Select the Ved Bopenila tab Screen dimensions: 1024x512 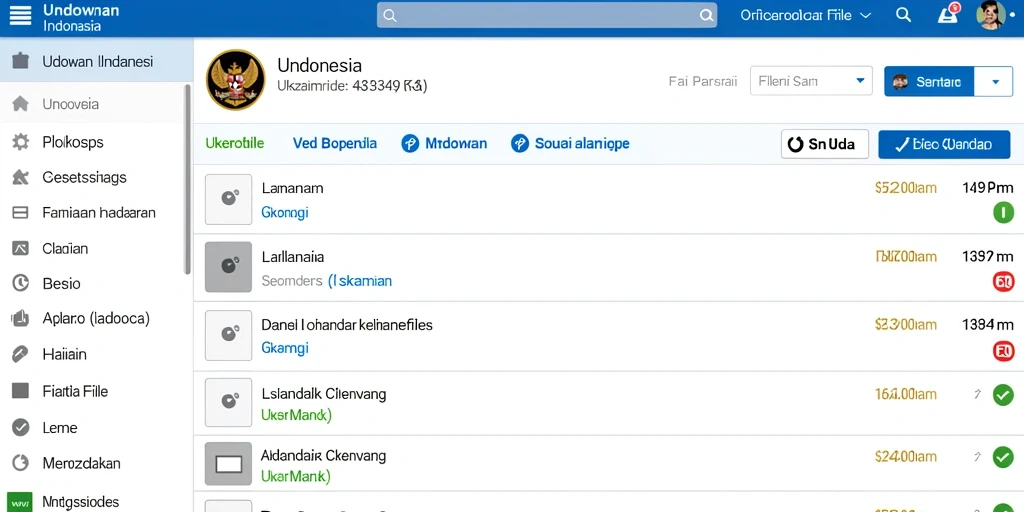334,143
